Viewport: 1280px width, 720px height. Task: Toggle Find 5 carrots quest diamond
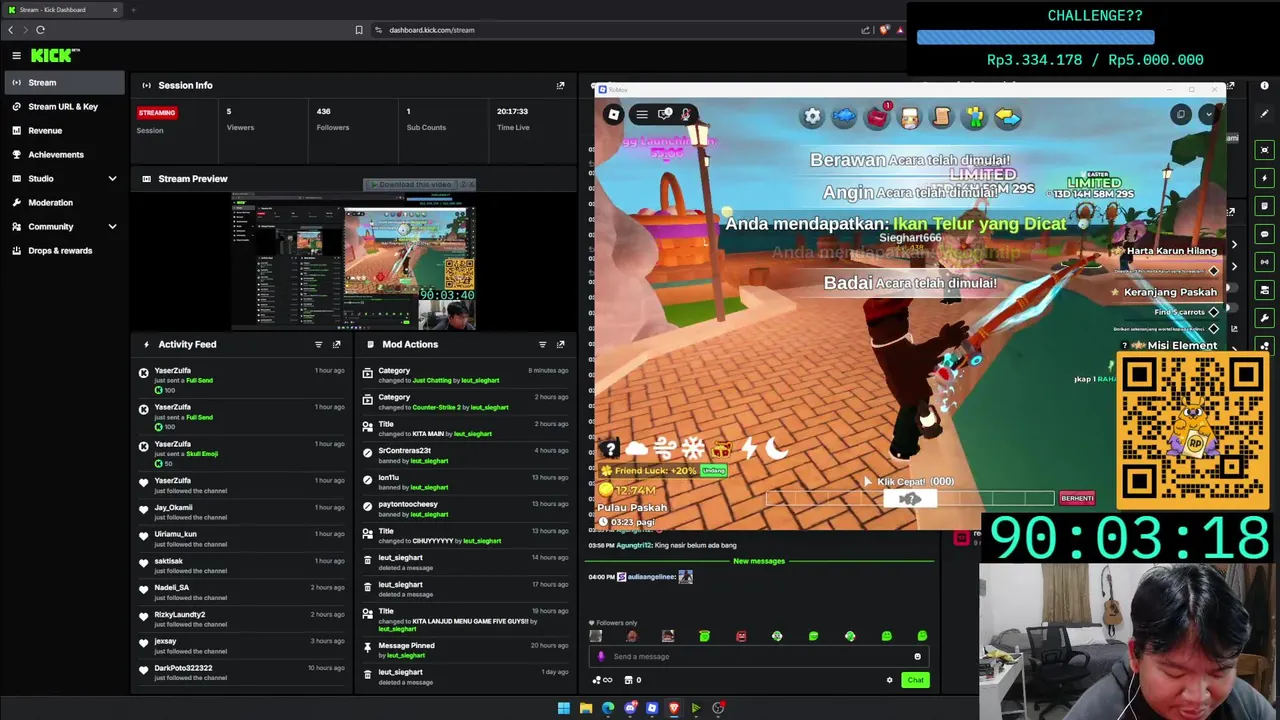pyautogui.click(x=1214, y=312)
